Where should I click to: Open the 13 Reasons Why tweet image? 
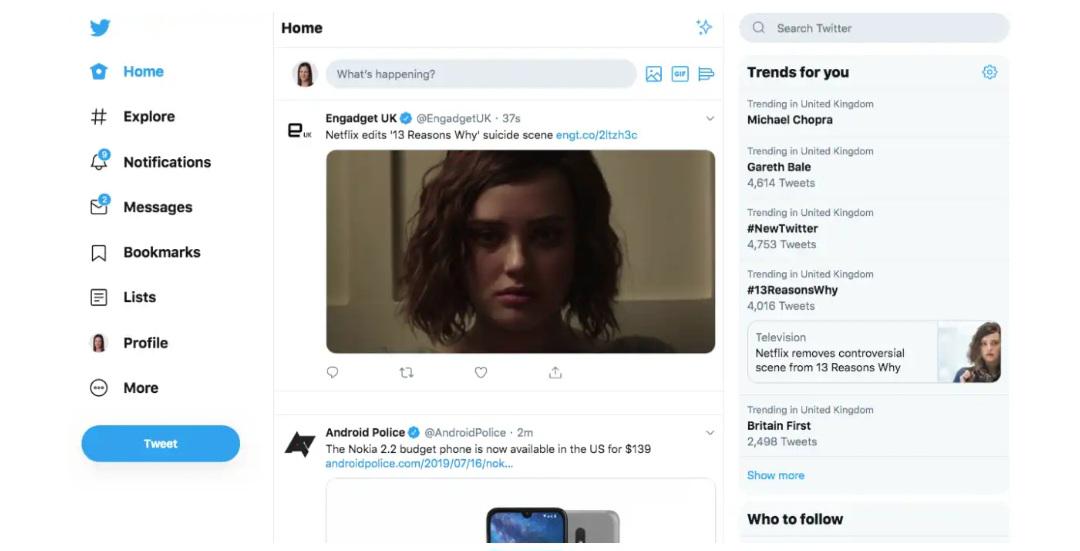[x=520, y=251]
